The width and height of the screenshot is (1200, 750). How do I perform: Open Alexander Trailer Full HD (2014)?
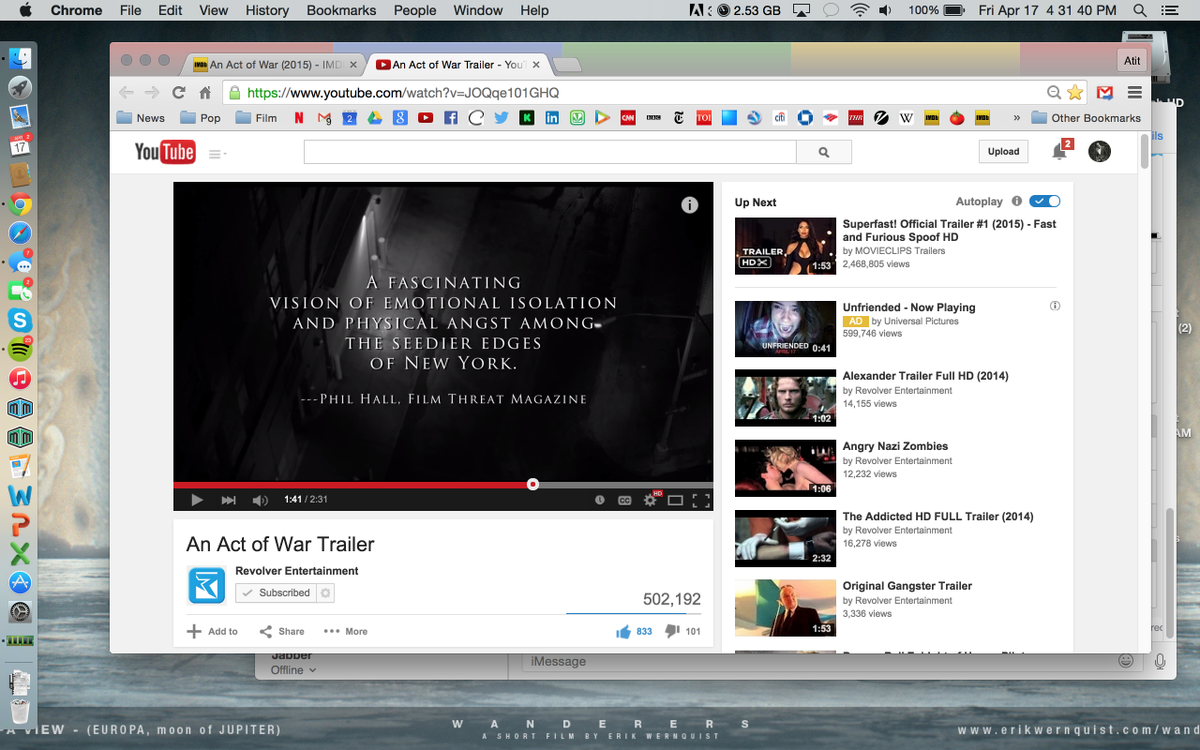[x=925, y=376]
